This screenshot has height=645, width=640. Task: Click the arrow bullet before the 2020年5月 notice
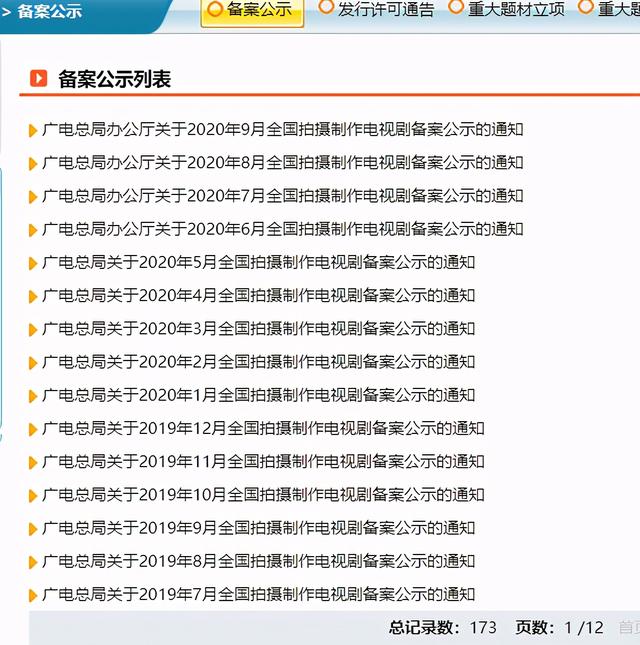pos(34,263)
